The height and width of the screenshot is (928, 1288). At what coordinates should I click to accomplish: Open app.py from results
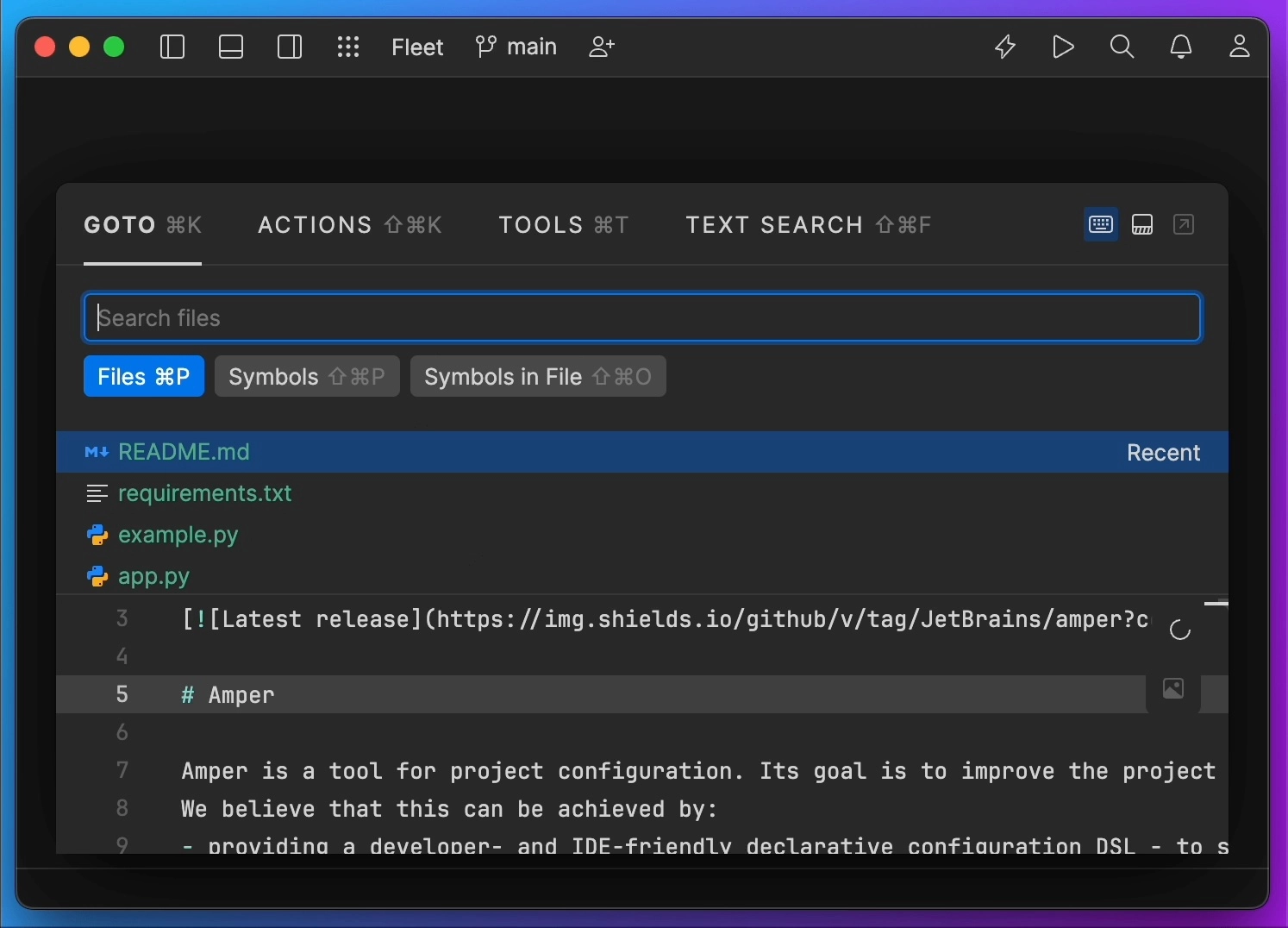pyautogui.click(x=642, y=576)
